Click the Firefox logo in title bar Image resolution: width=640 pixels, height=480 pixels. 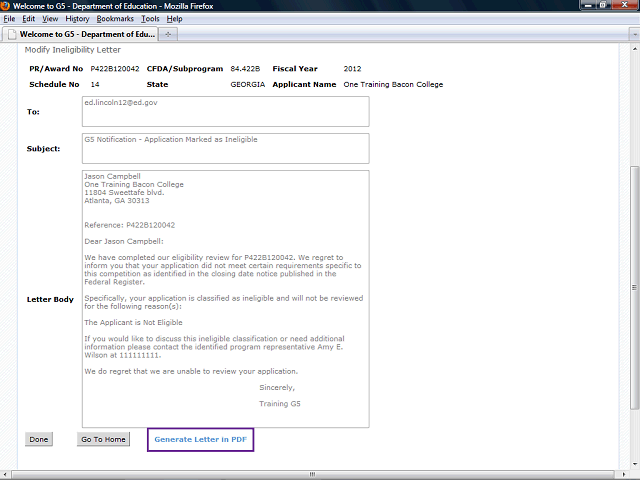[5, 6]
